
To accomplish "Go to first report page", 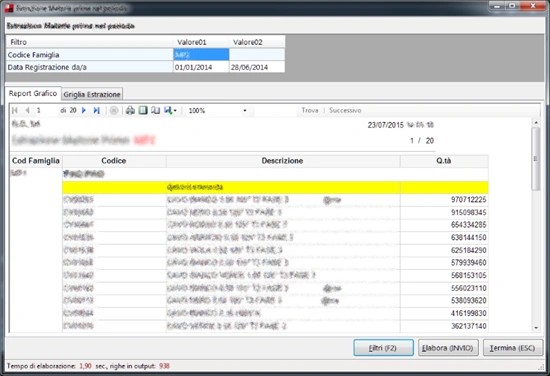I will click(x=15, y=110).
